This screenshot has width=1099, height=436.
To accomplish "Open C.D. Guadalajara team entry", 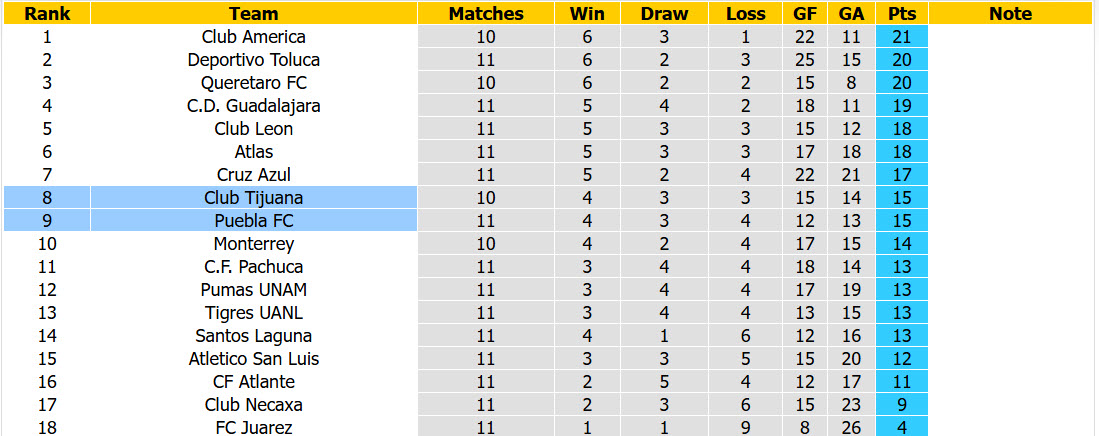I will pos(254,106).
